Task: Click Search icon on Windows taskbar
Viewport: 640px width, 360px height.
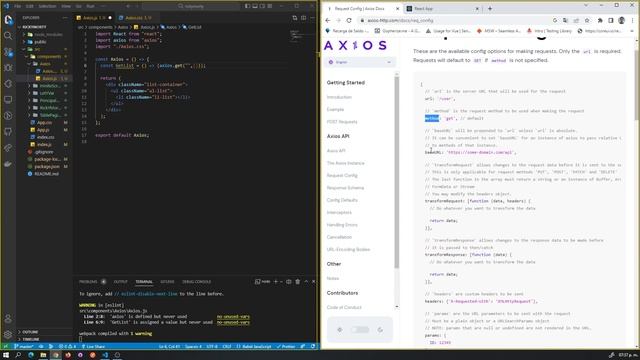Action: pos(18,355)
